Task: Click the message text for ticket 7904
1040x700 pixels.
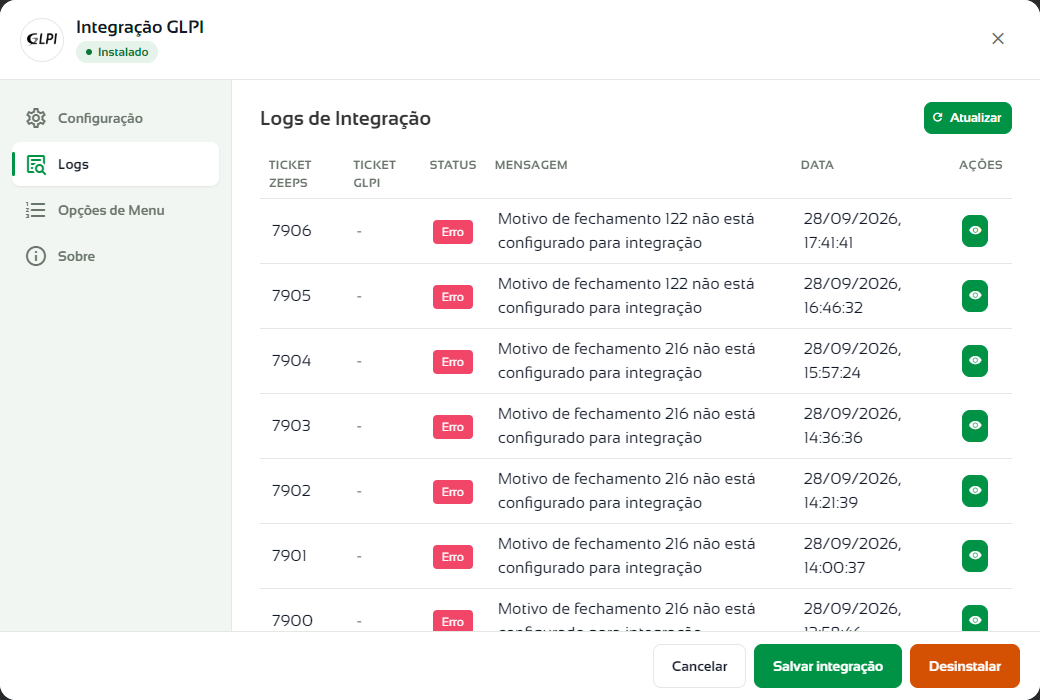Action: [x=626, y=361]
